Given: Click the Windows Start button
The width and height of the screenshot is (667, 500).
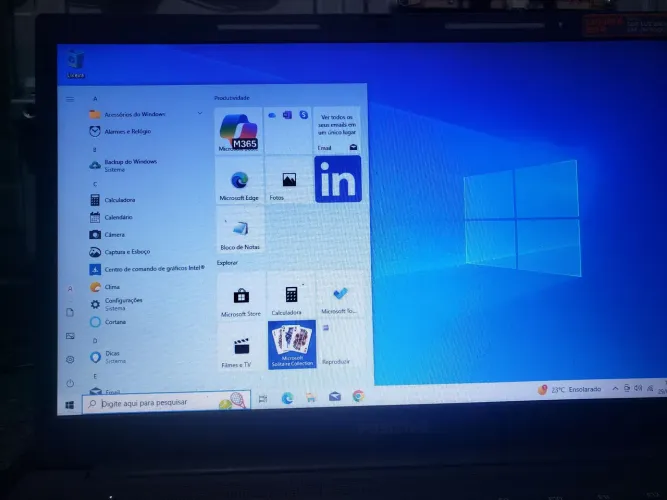Looking at the screenshot, I should point(70,405).
